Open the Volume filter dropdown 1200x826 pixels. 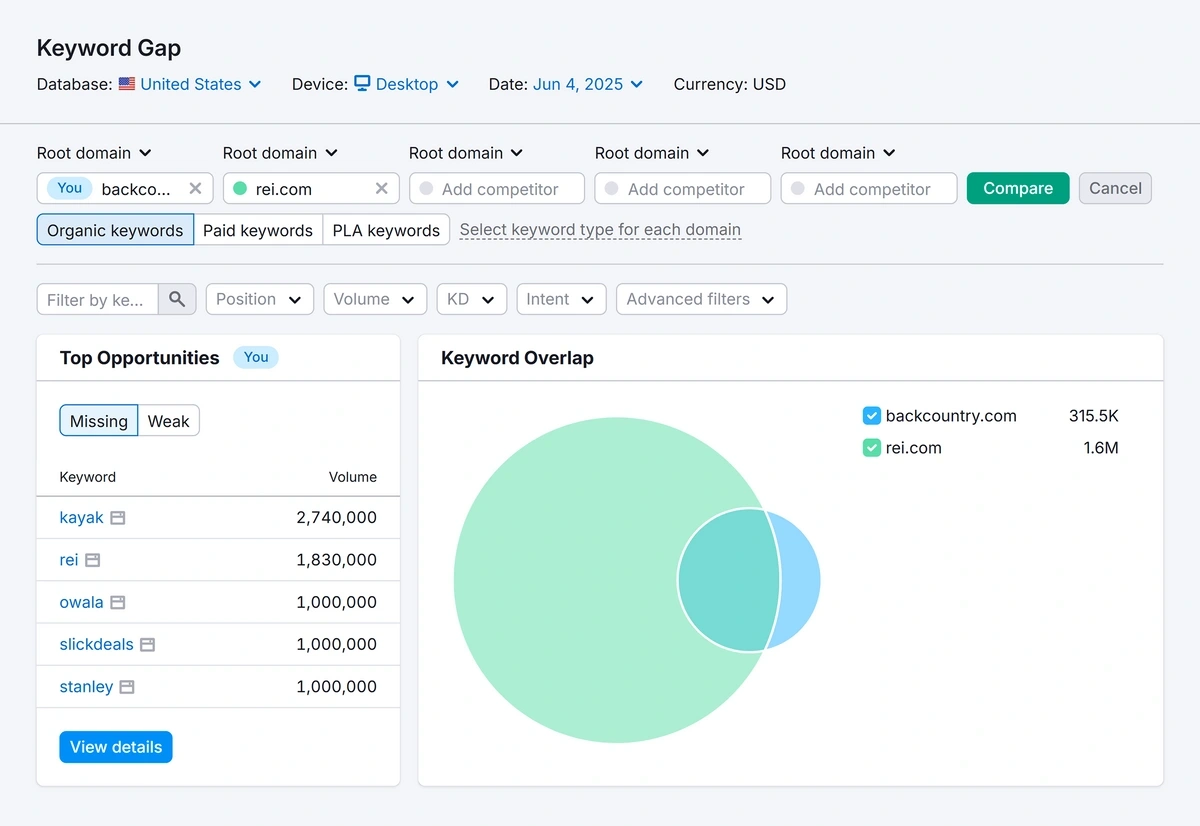pyautogui.click(x=375, y=299)
